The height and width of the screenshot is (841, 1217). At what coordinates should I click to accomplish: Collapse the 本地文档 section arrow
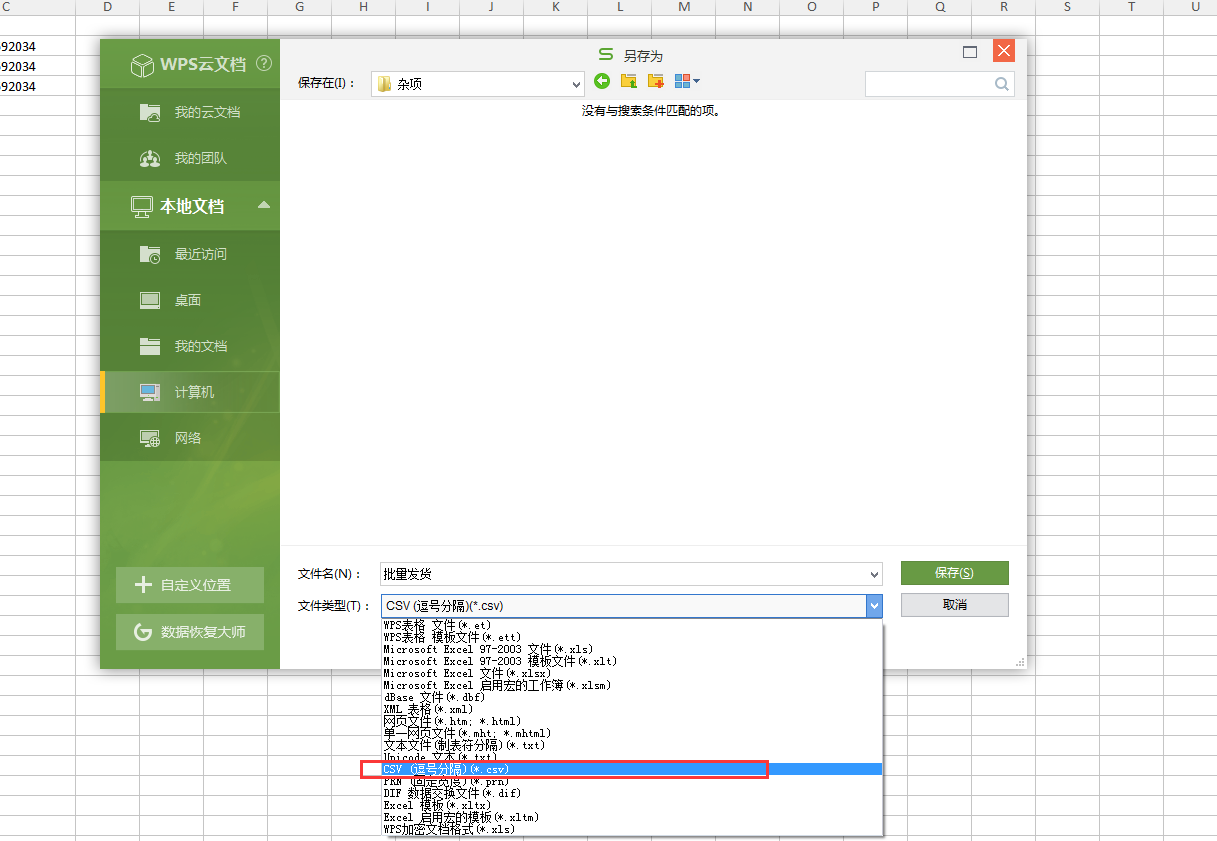[x=264, y=205]
